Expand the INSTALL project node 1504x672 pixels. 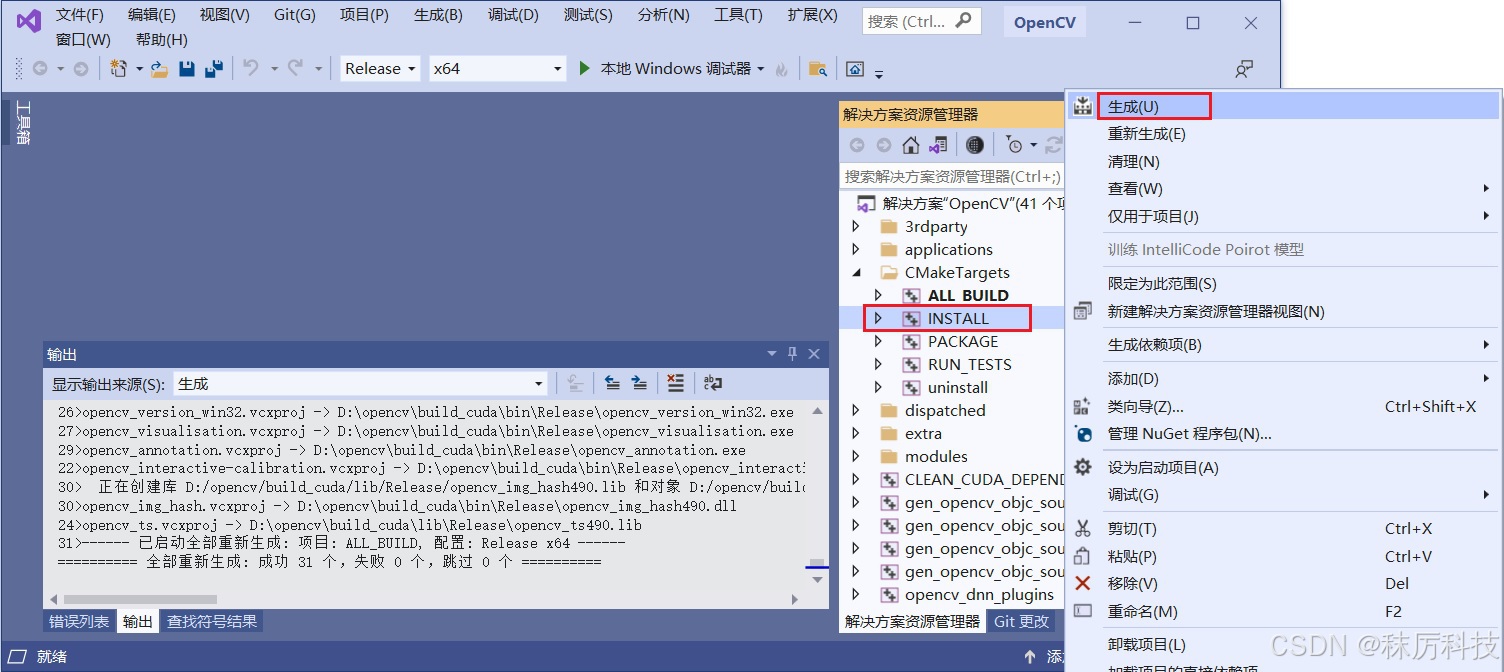click(x=878, y=318)
